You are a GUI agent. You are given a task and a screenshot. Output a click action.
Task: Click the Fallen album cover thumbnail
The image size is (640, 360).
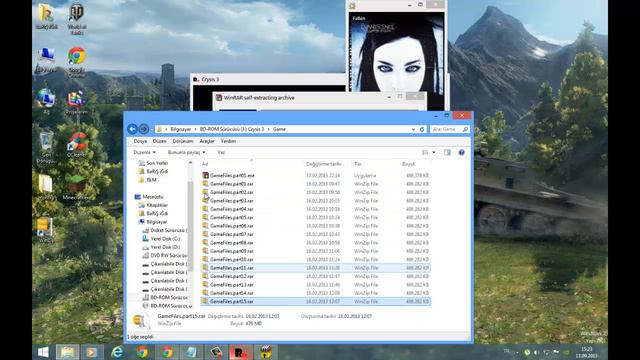(x=397, y=53)
